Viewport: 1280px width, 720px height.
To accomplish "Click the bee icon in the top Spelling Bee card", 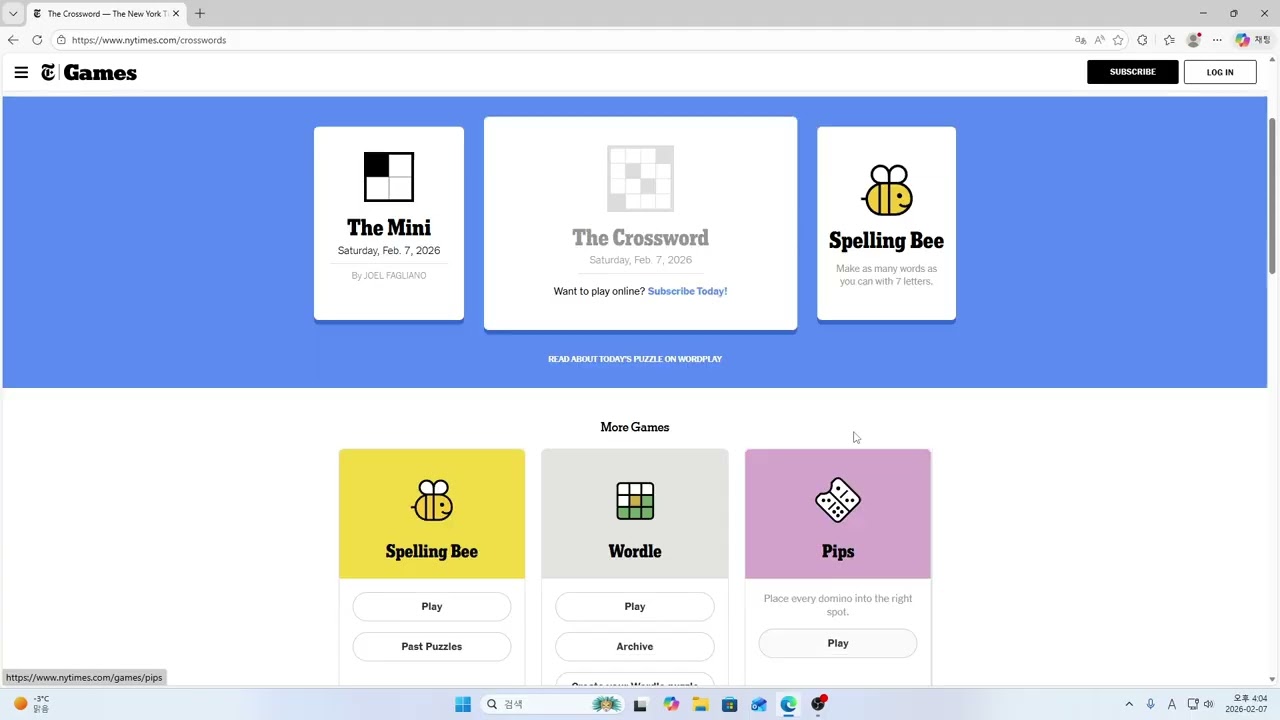I will point(887,190).
